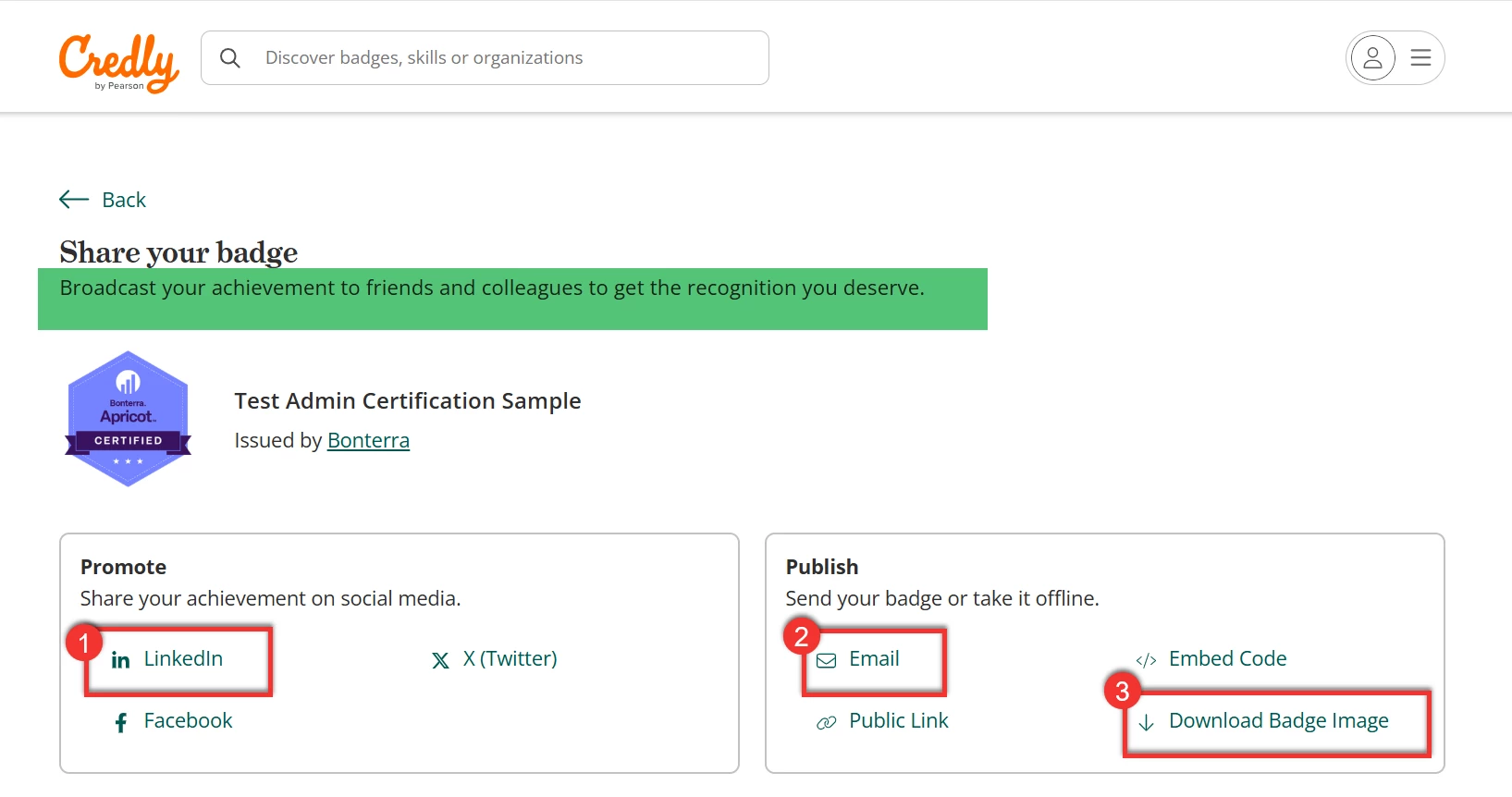Click the search magnifier icon
Viewport: 1512px width, 797px height.
[x=230, y=58]
